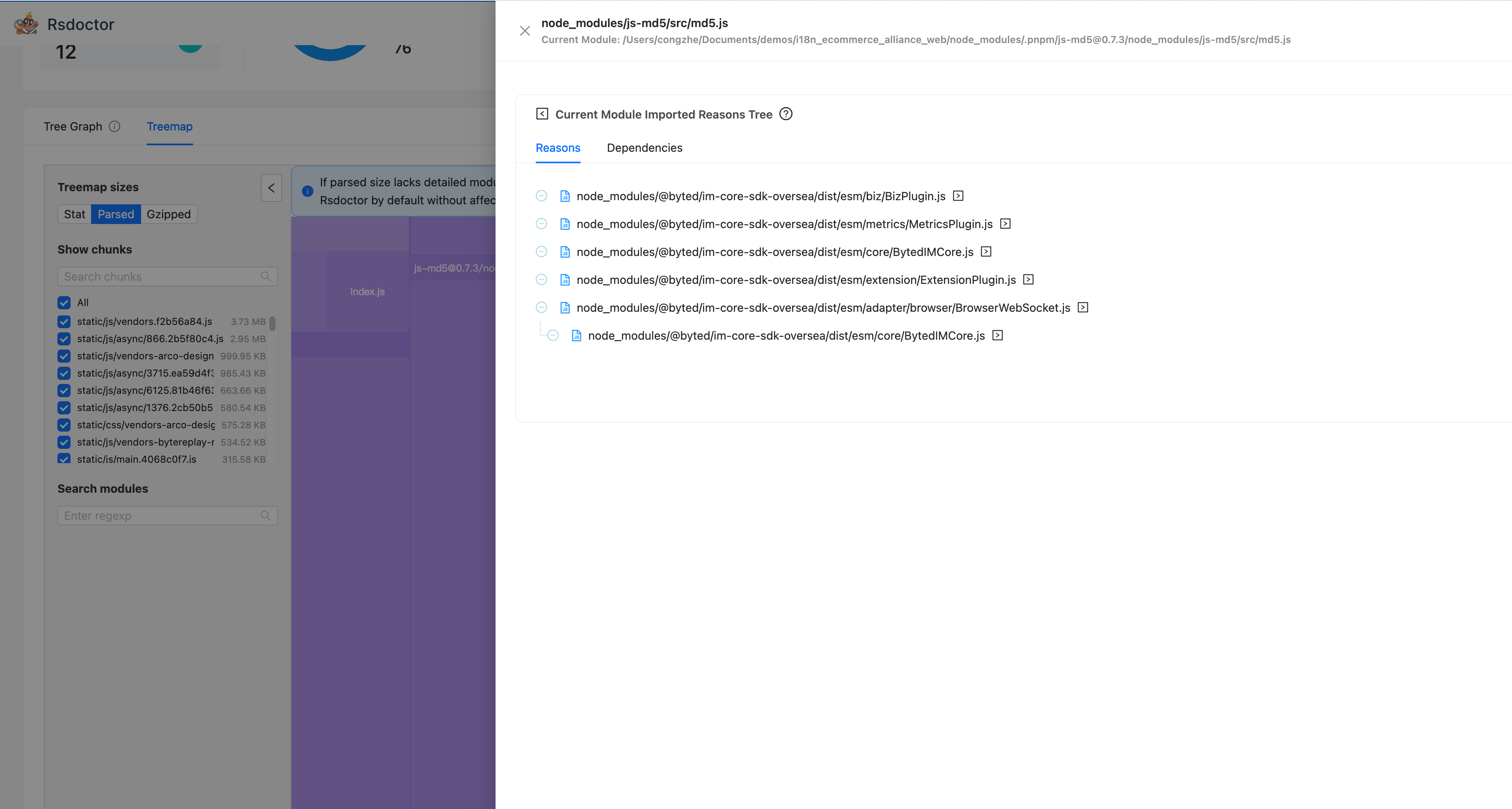This screenshot has width=1512, height=809.
Task: Collapse the BrowserWebSocket.js tree node
Action: pyautogui.click(x=541, y=308)
